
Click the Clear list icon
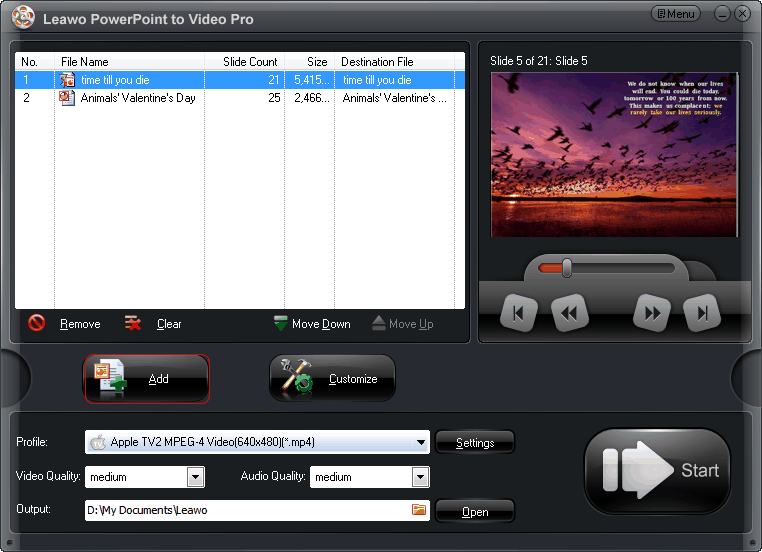[x=133, y=323]
